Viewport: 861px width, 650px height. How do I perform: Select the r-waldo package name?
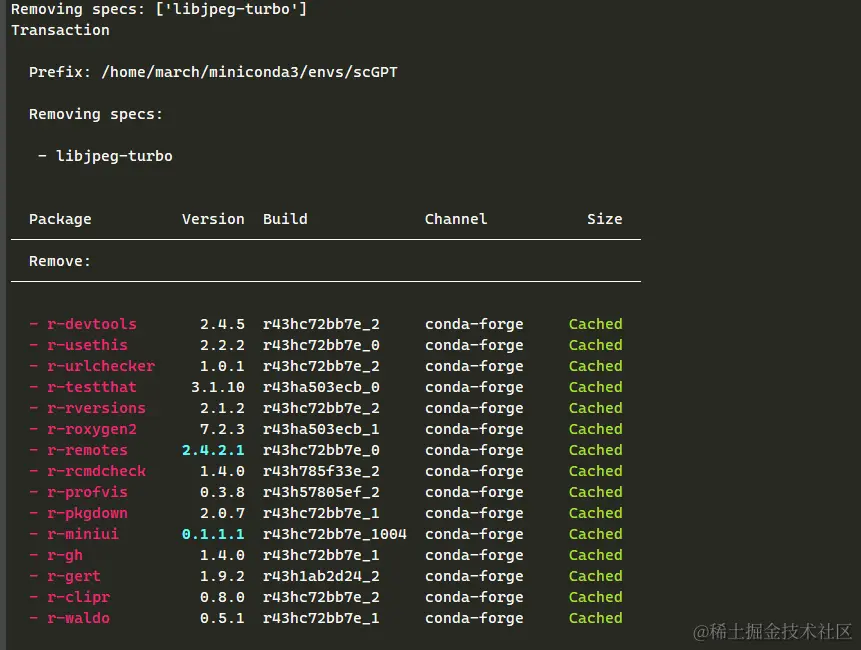pyautogui.click(x=78, y=618)
